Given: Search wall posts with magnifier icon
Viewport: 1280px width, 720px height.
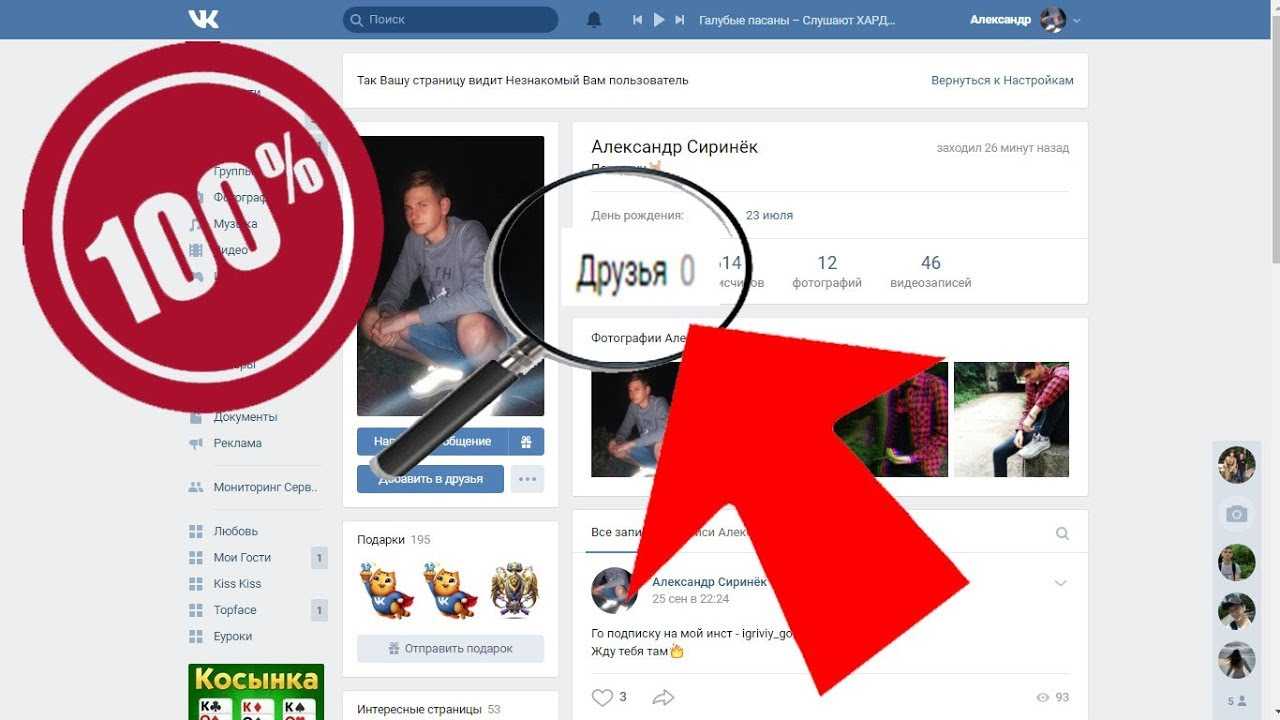Looking at the screenshot, I should pyautogui.click(x=1062, y=533).
